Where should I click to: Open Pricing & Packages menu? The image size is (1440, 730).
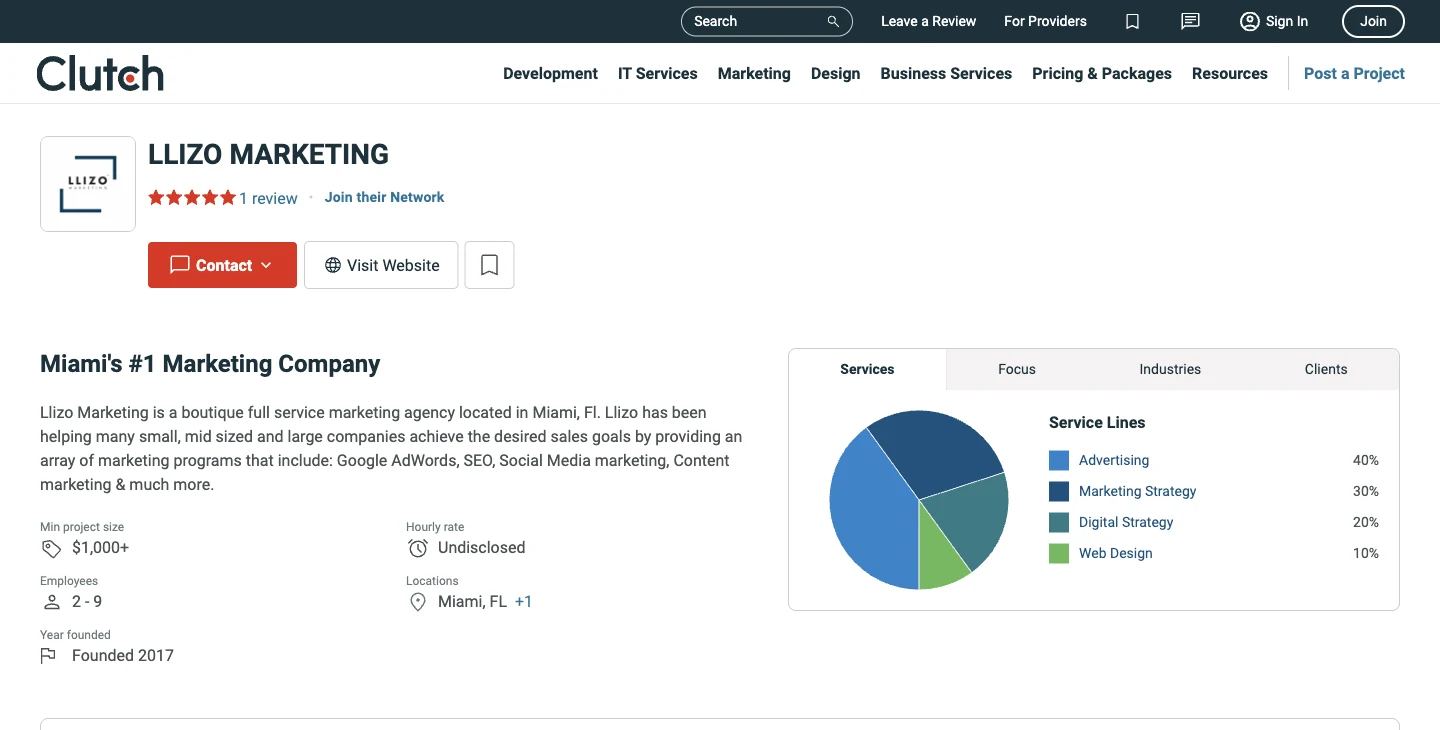[x=1102, y=73]
